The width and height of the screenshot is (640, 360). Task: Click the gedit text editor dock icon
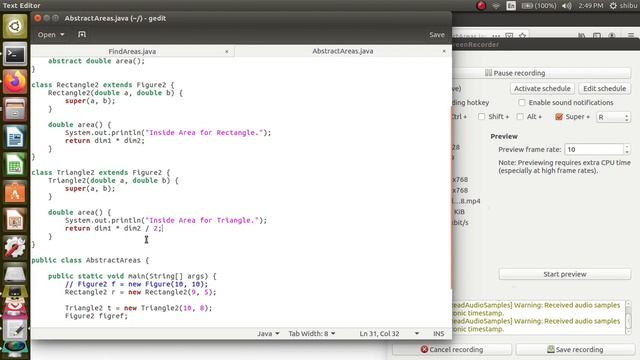[15, 330]
